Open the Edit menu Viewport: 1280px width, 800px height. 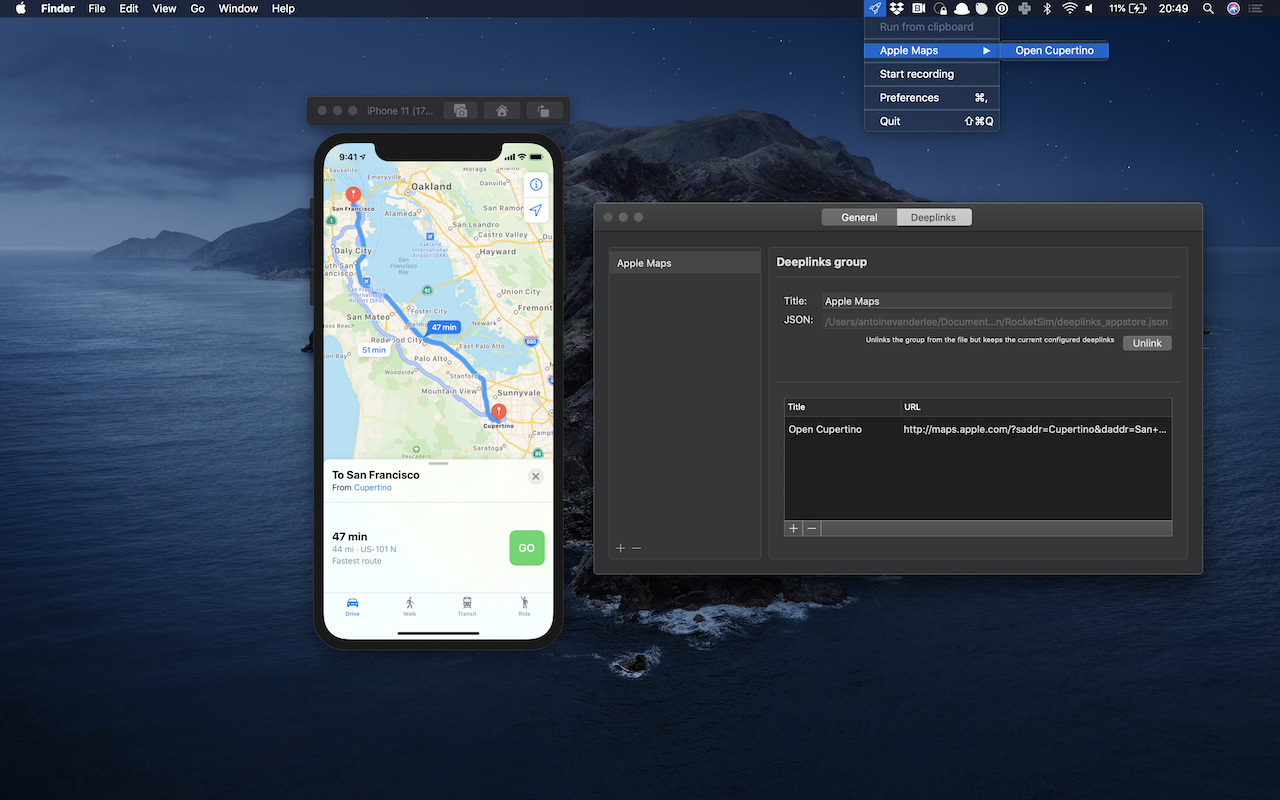pyautogui.click(x=129, y=8)
